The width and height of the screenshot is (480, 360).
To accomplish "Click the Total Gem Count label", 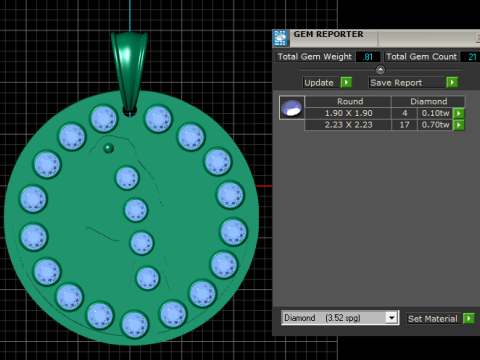I will coord(421,57).
